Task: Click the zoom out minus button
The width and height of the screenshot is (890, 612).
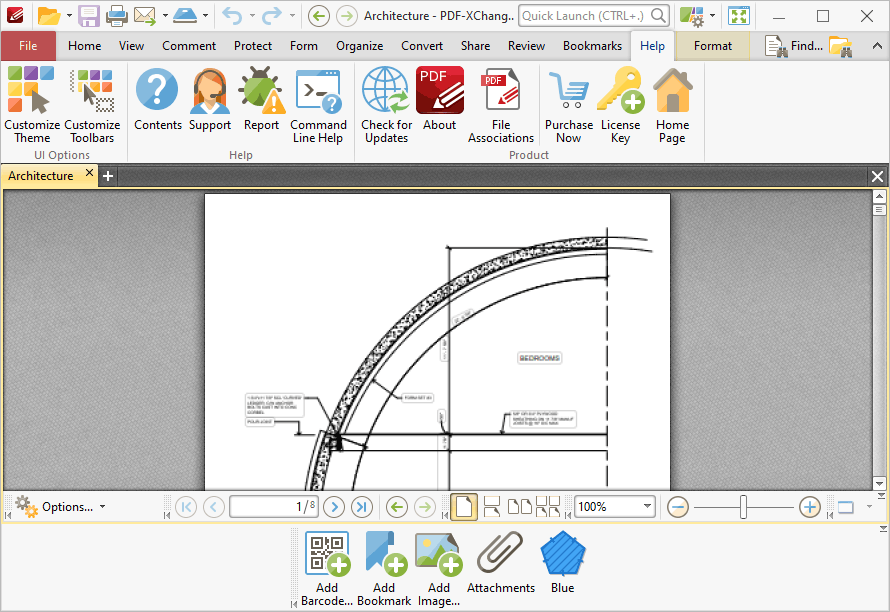Action: tap(677, 506)
